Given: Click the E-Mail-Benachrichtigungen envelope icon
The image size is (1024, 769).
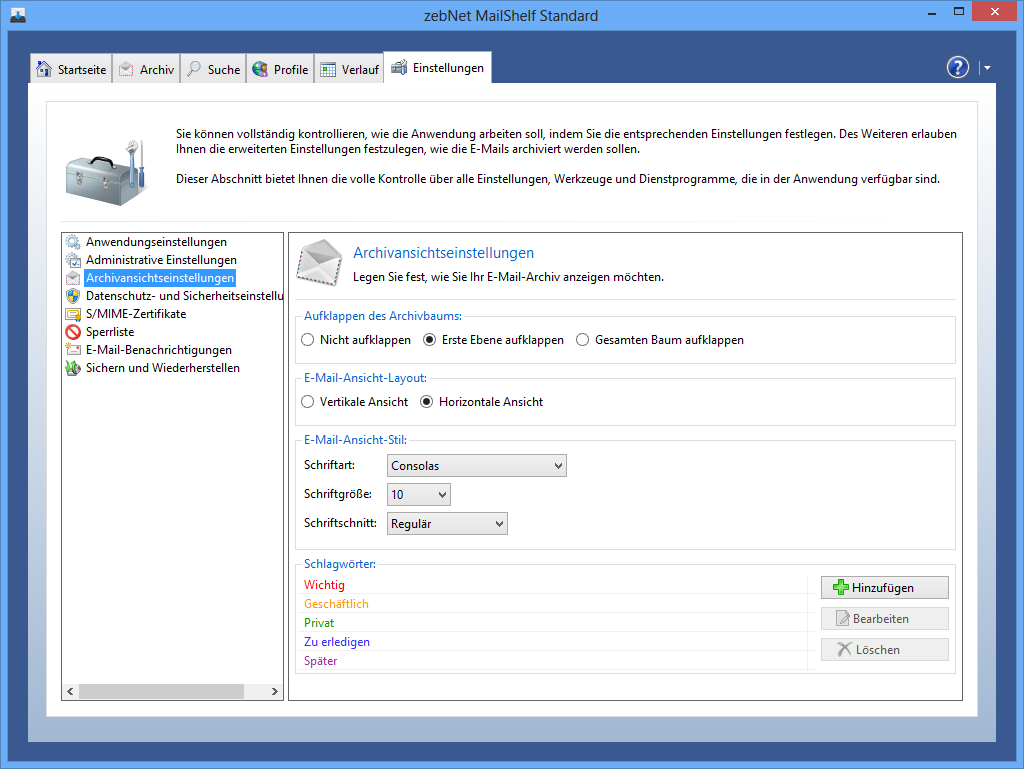Looking at the screenshot, I should (x=73, y=350).
